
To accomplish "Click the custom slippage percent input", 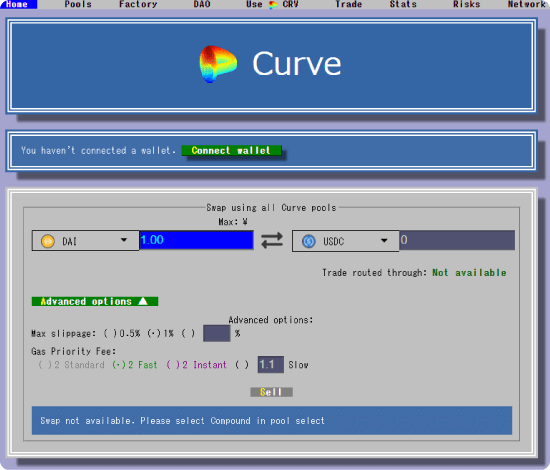I will pyautogui.click(x=216, y=333).
